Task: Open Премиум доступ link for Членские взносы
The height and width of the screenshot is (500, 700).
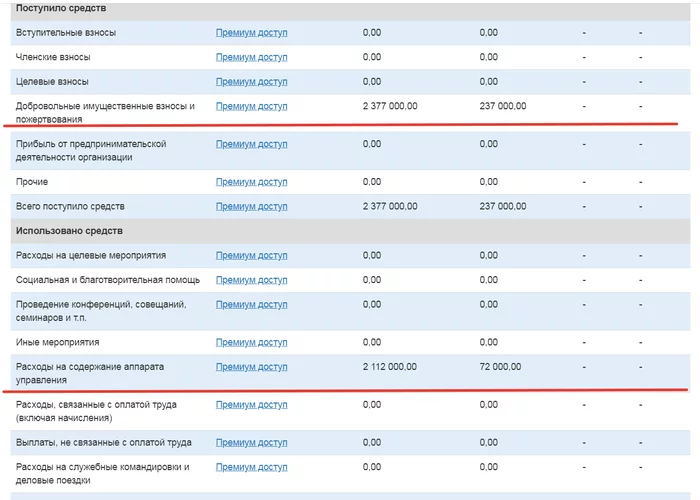Action: (251, 57)
